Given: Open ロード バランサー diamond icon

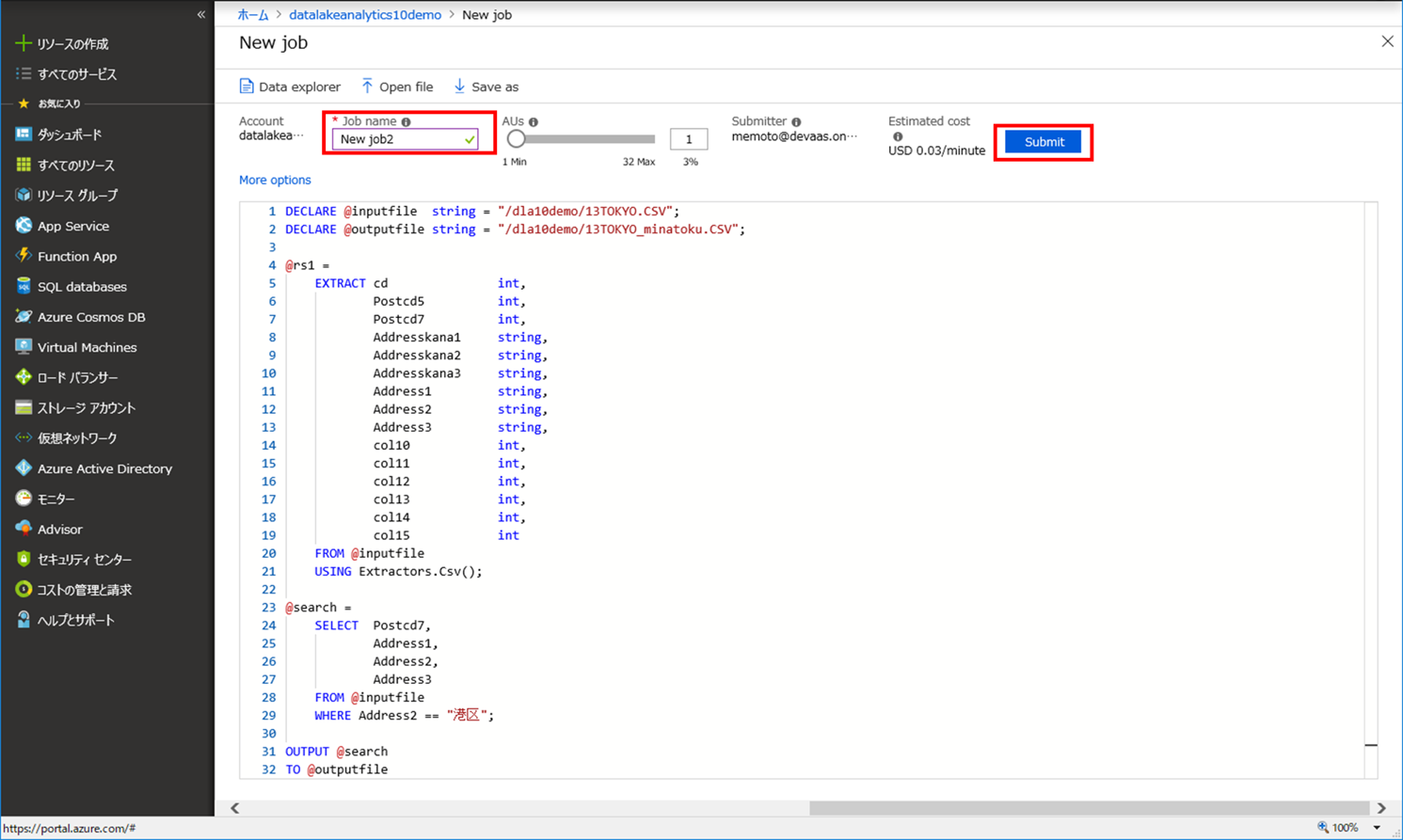Looking at the screenshot, I should click(24, 377).
